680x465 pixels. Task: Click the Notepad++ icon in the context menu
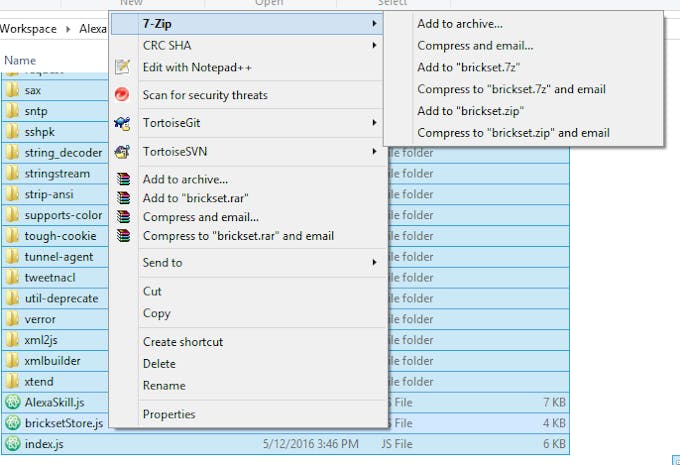122,67
